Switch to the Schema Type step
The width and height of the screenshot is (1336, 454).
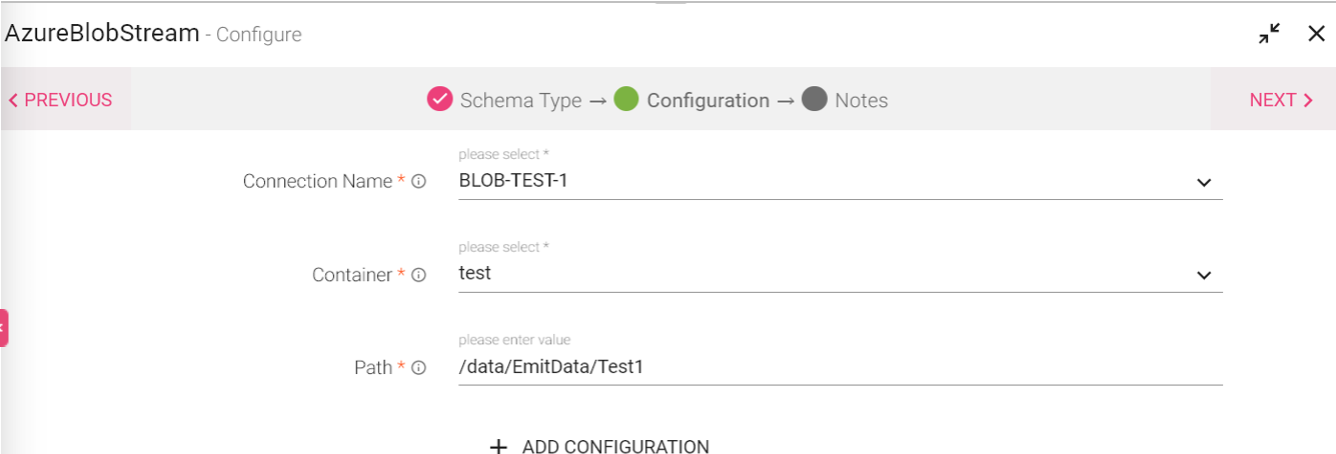point(520,100)
